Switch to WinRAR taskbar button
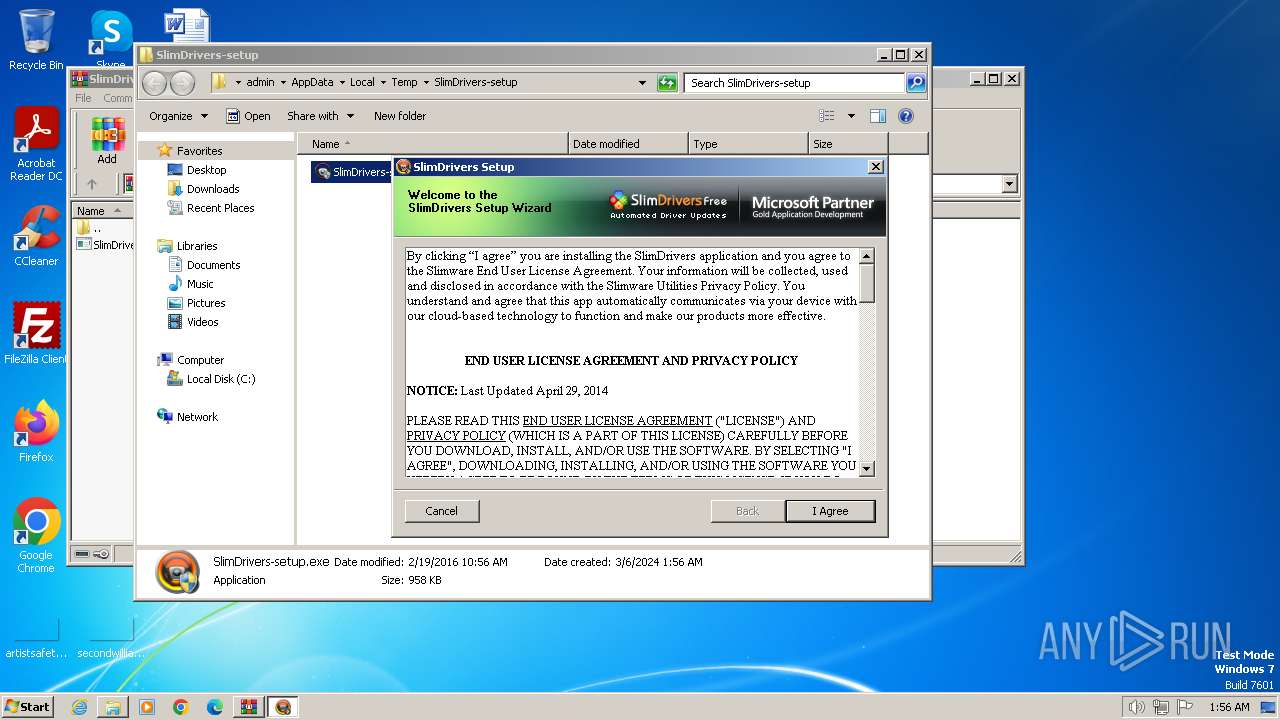This screenshot has width=1280, height=720. point(248,707)
